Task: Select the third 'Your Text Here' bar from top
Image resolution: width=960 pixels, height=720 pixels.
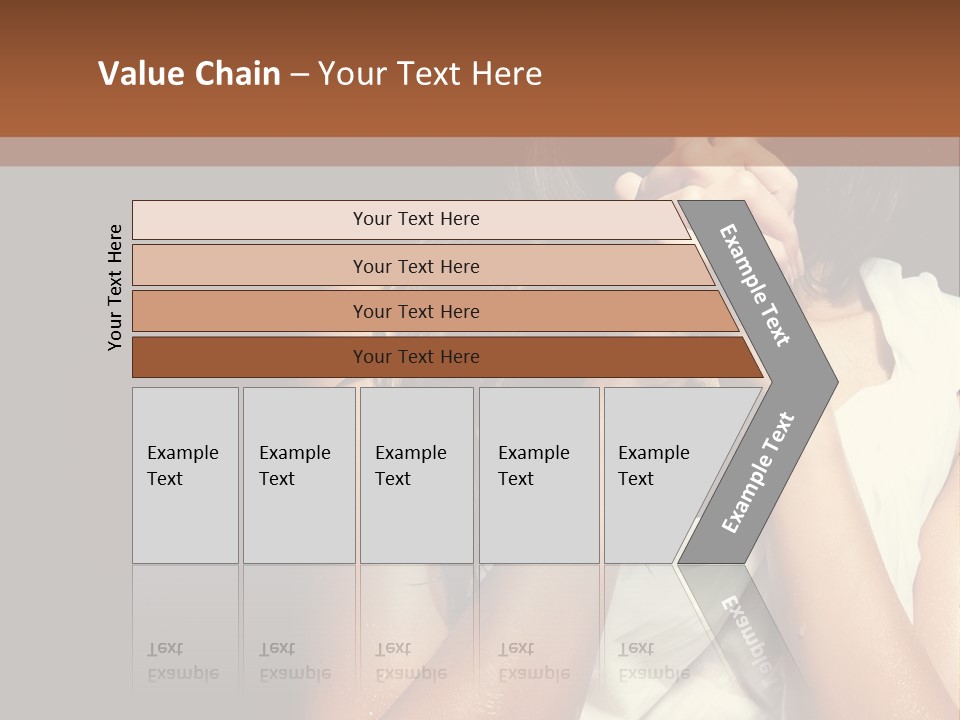Action: pyautogui.click(x=415, y=311)
